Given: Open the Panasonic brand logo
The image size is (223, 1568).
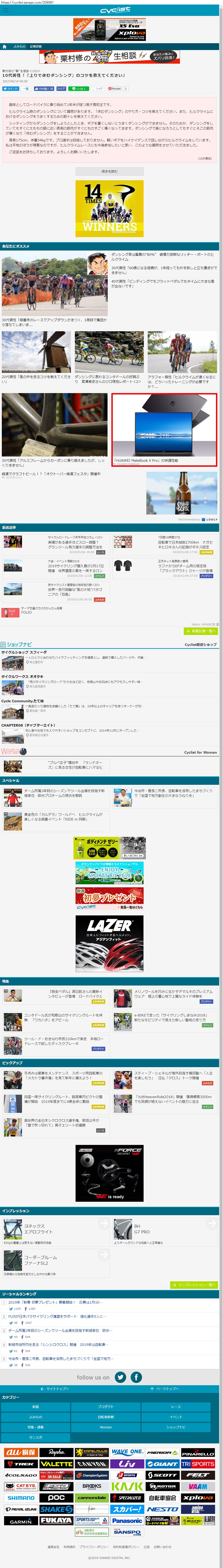Looking at the screenshot, I should [127, 1520].
